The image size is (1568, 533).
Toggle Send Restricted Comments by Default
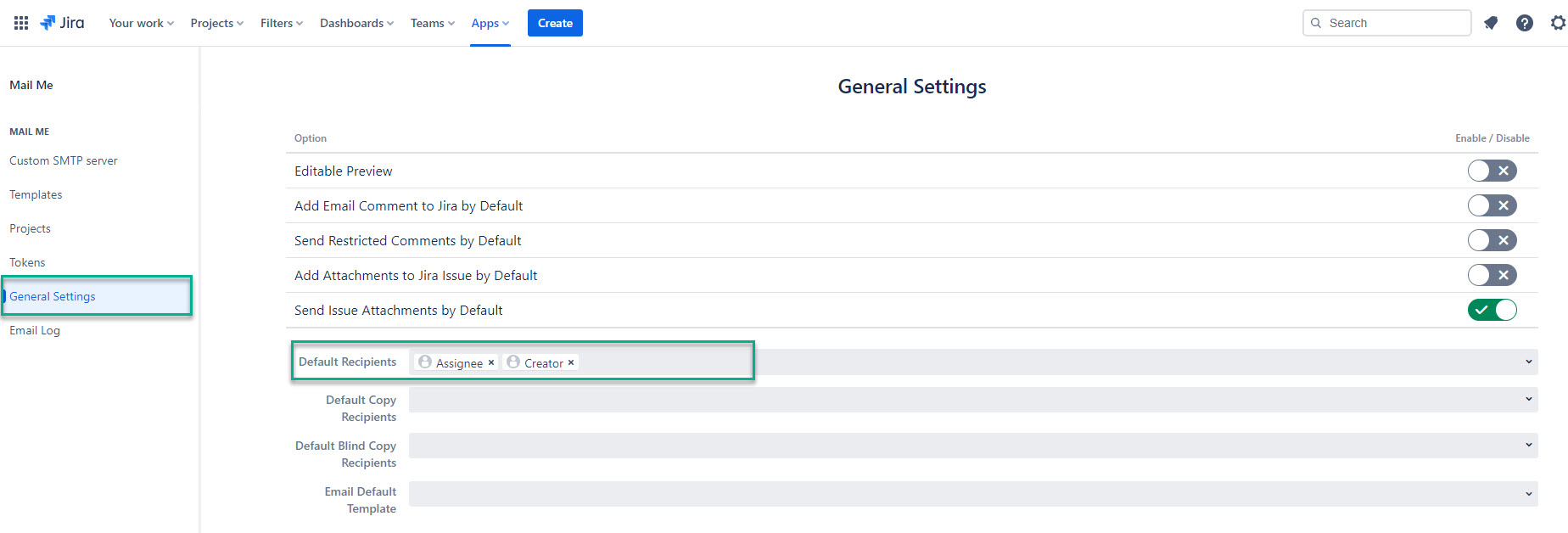[1492, 240]
